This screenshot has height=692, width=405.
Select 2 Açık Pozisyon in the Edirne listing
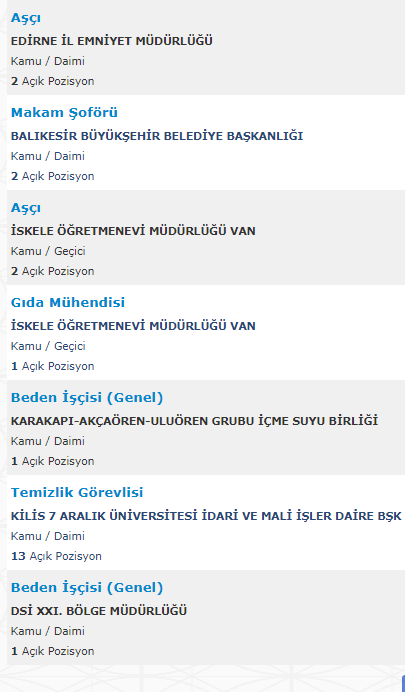coord(52,82)
